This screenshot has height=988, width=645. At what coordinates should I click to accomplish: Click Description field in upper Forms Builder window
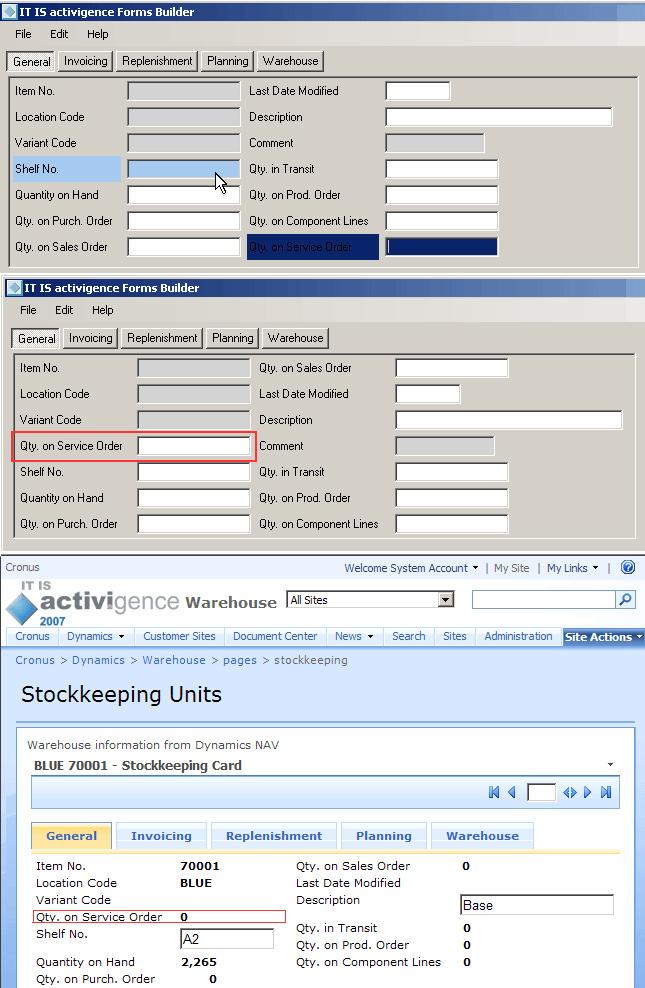point(499,117)
